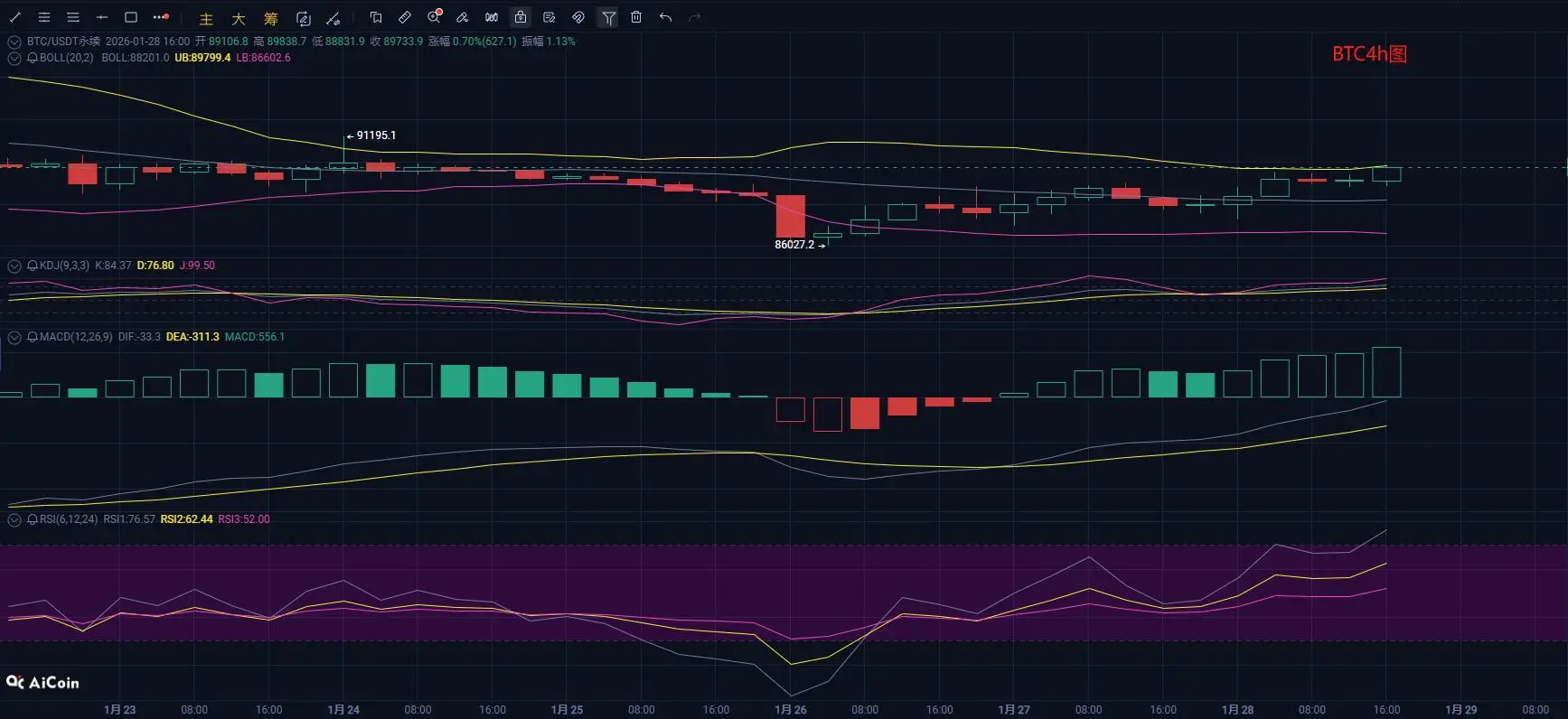Image resolution: width=1568 pixels, height=719 pixels.
Task: Click the copy drawing tool icon
Action: 376,17
